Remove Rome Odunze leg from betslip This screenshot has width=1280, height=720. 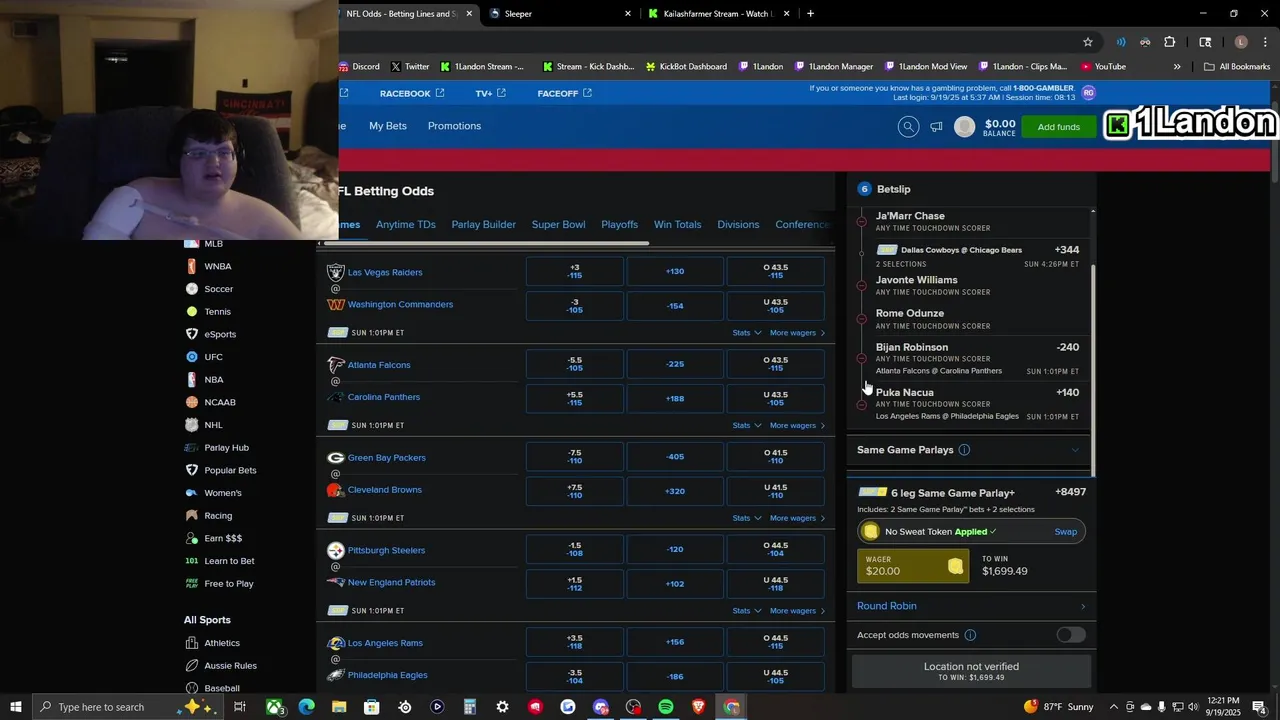862,319
